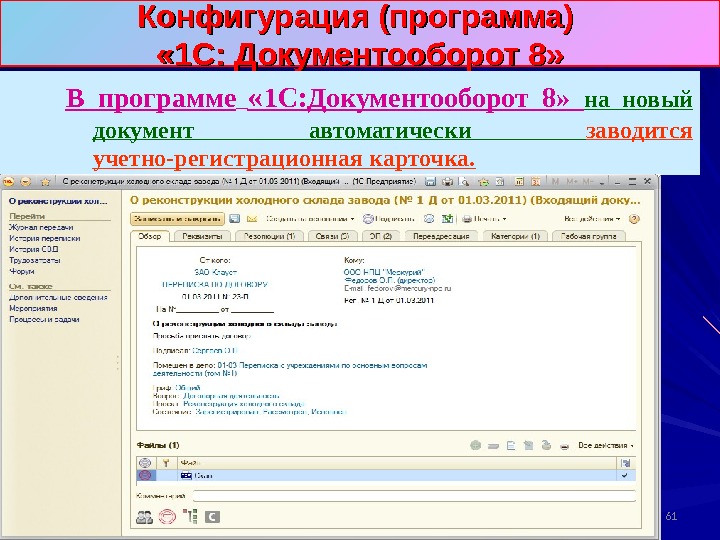Click Федоров О.П. (директор) link
720x540 pixels.
point(389,280)
